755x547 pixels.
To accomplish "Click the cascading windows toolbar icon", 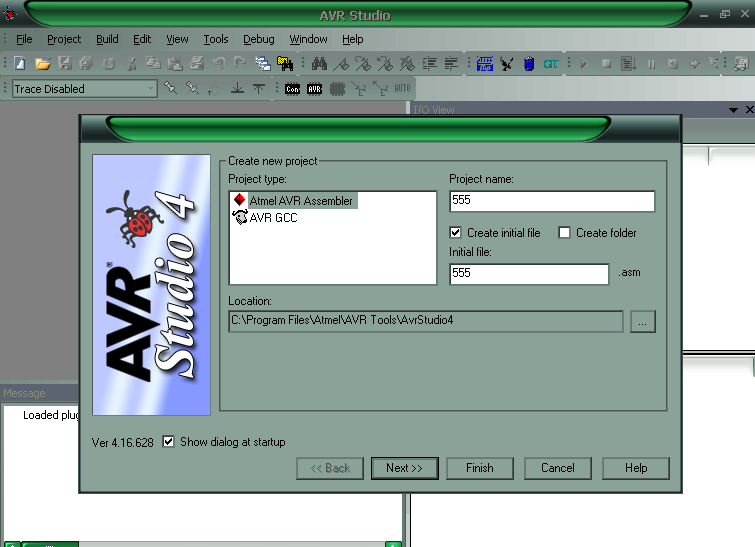I will (x=262, y=63).
